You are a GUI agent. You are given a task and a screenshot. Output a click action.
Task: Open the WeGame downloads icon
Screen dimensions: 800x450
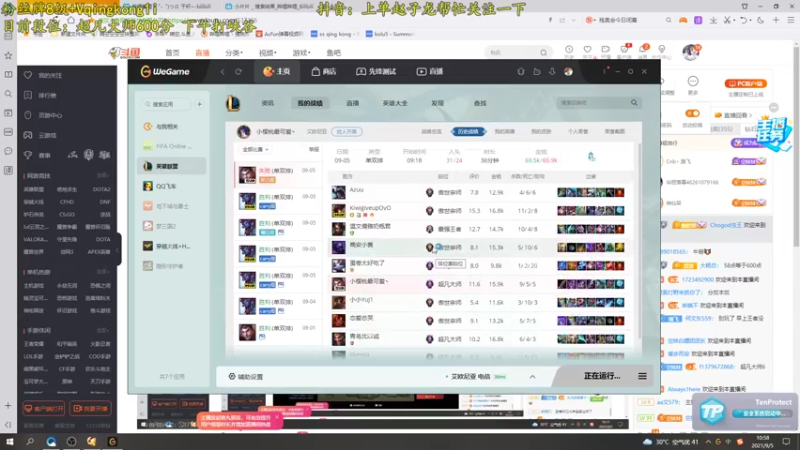[x=552, y=72]
